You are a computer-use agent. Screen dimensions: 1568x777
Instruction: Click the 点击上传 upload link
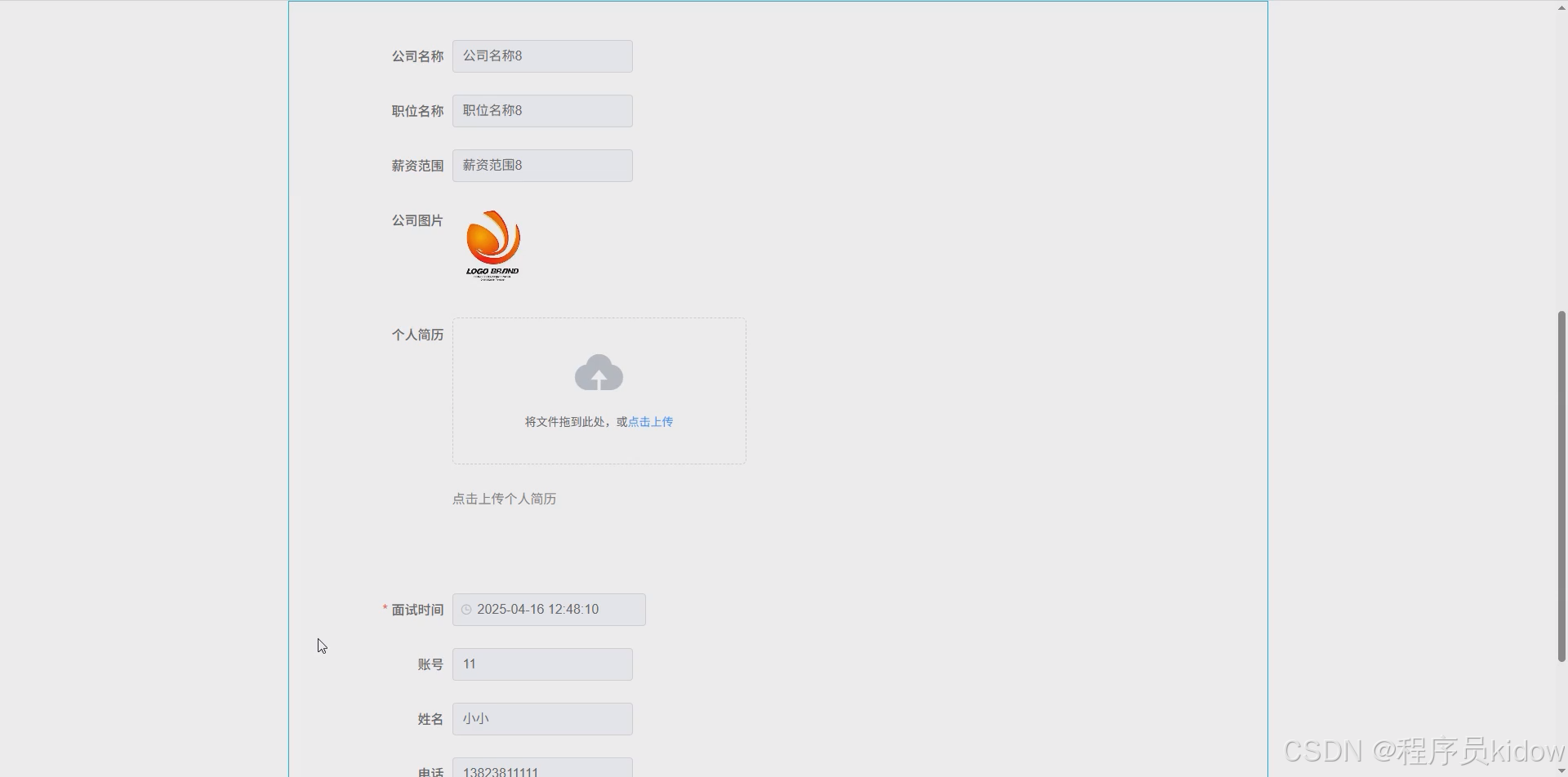(x=649, y=421)
